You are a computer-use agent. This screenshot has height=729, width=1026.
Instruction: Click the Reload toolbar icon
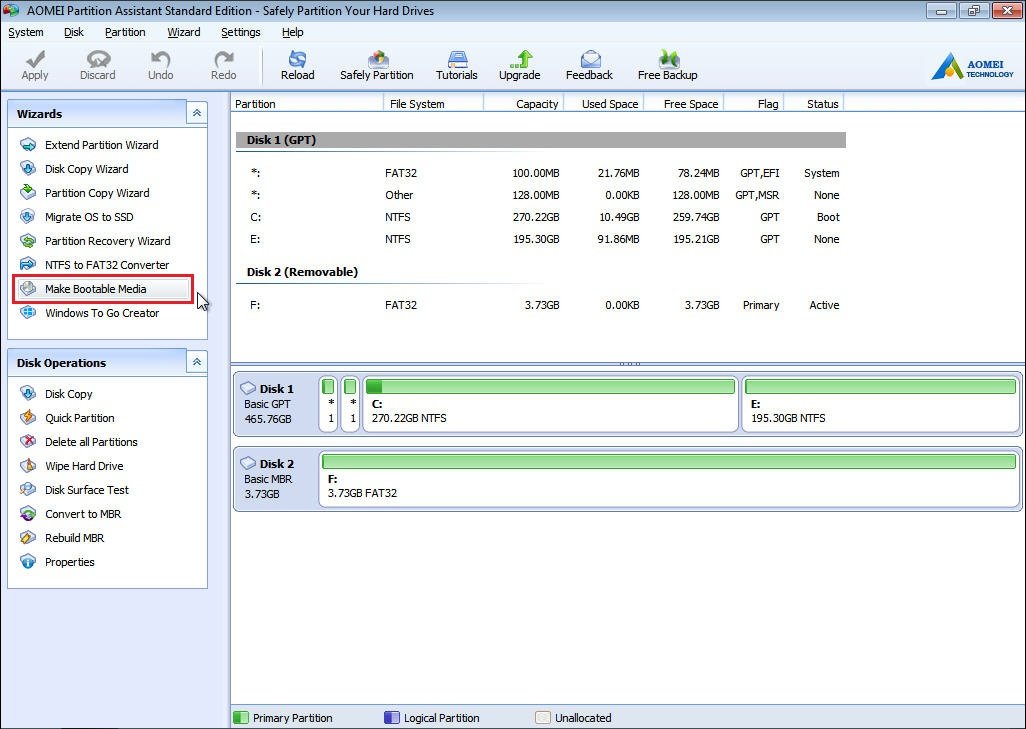point(298,59)
